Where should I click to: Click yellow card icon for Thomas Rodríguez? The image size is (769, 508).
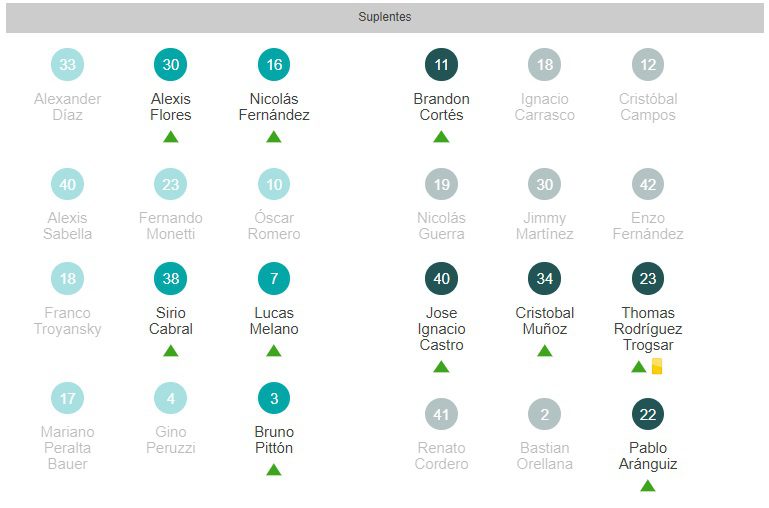coord(657,366)
